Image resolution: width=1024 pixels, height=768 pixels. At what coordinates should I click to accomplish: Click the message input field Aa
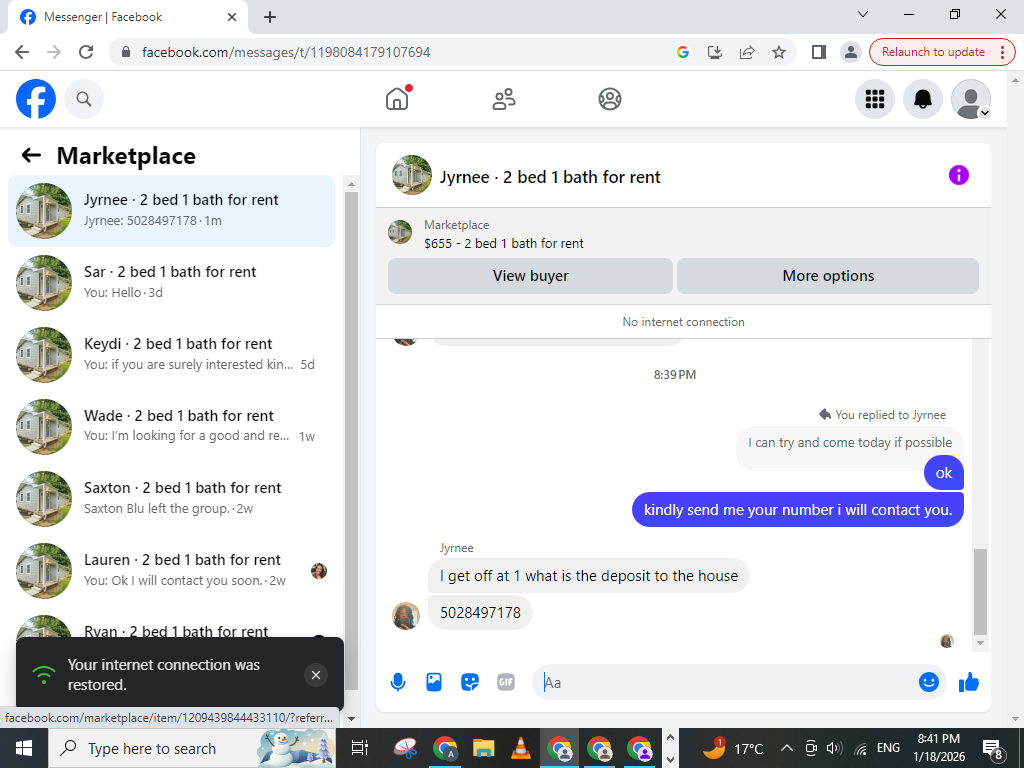(x=725, y=682)
